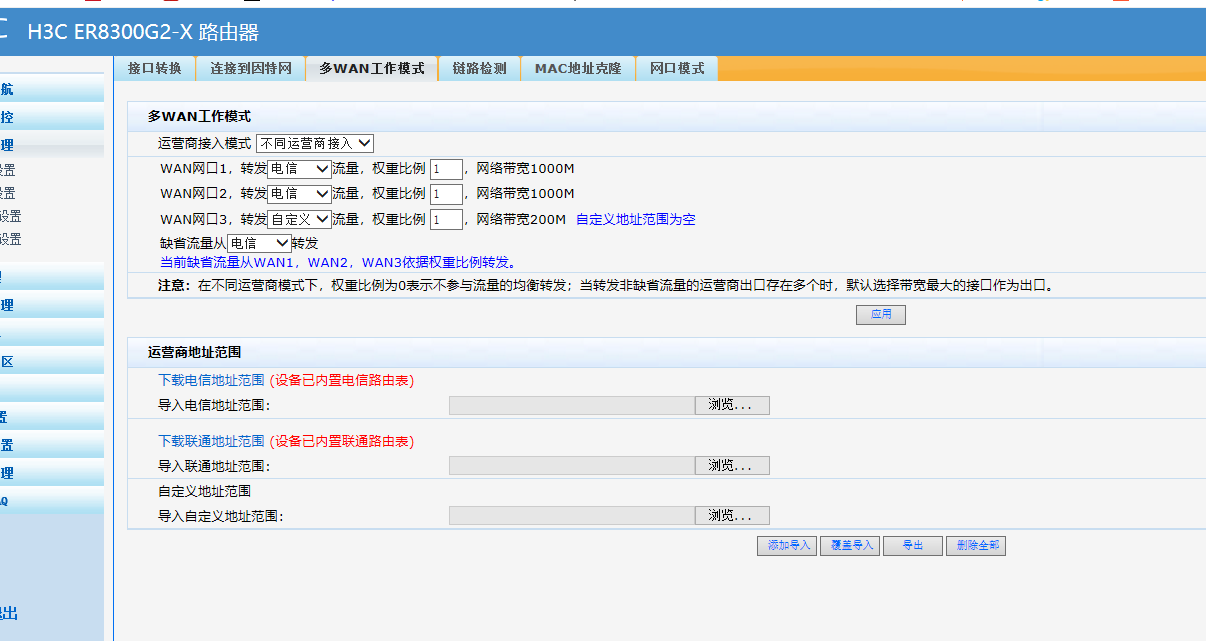Click the 自定义地址范围 label above its import row
Viewport: 1206px width, 641px height.
pos(204,491)
